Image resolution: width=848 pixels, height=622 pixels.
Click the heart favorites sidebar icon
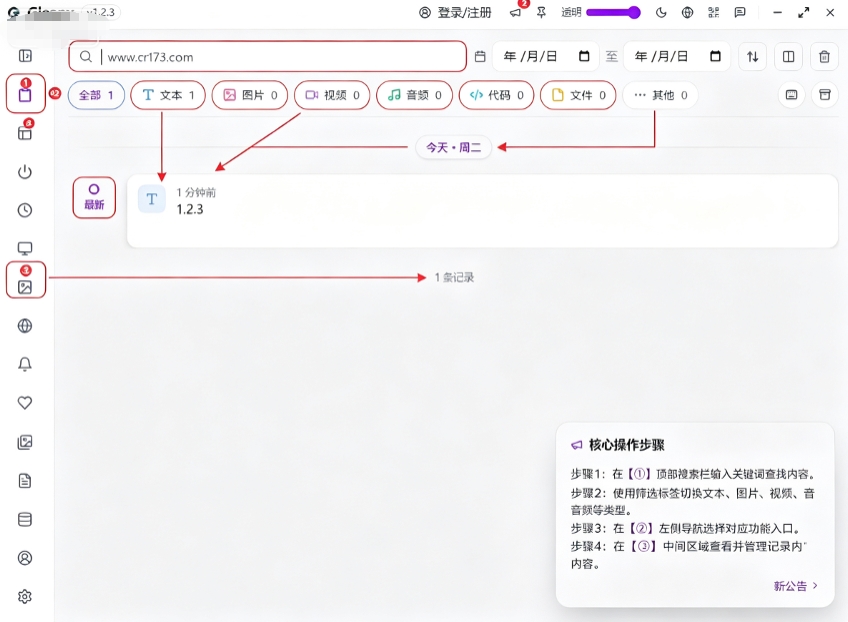[x=25, y=403]
